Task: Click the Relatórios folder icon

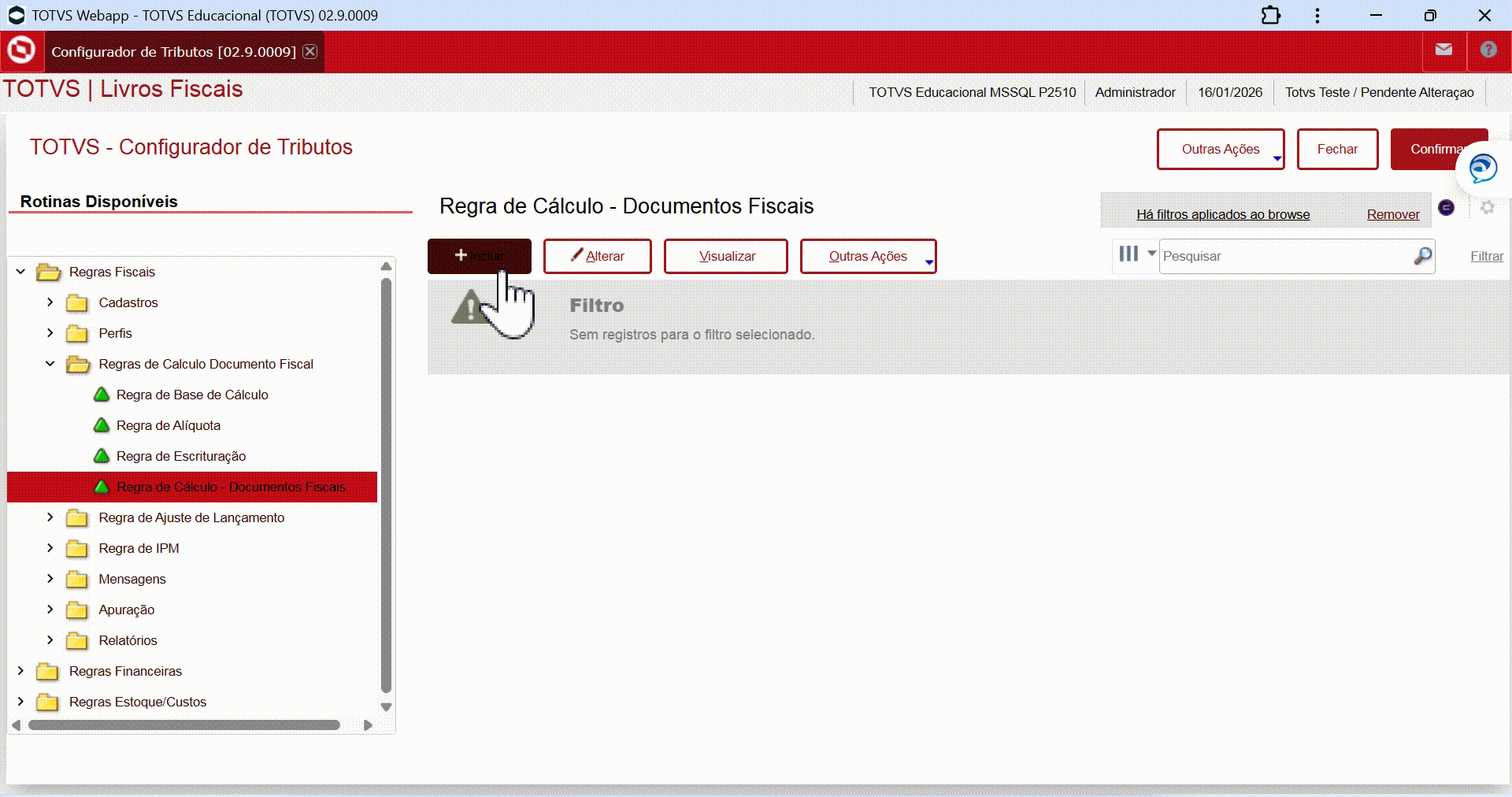Action: (x=77, y=640)
